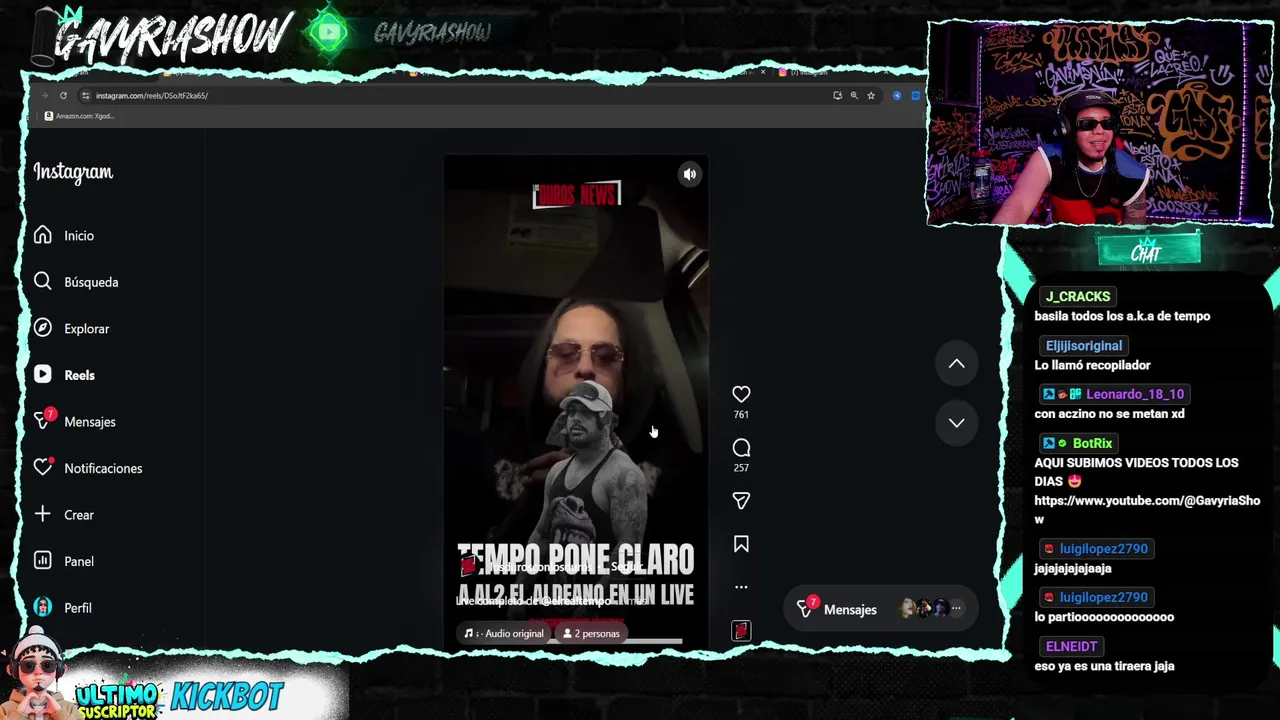Click streamer webcam overlay
1280x720 pixels.
click(x=1100, y=124)
